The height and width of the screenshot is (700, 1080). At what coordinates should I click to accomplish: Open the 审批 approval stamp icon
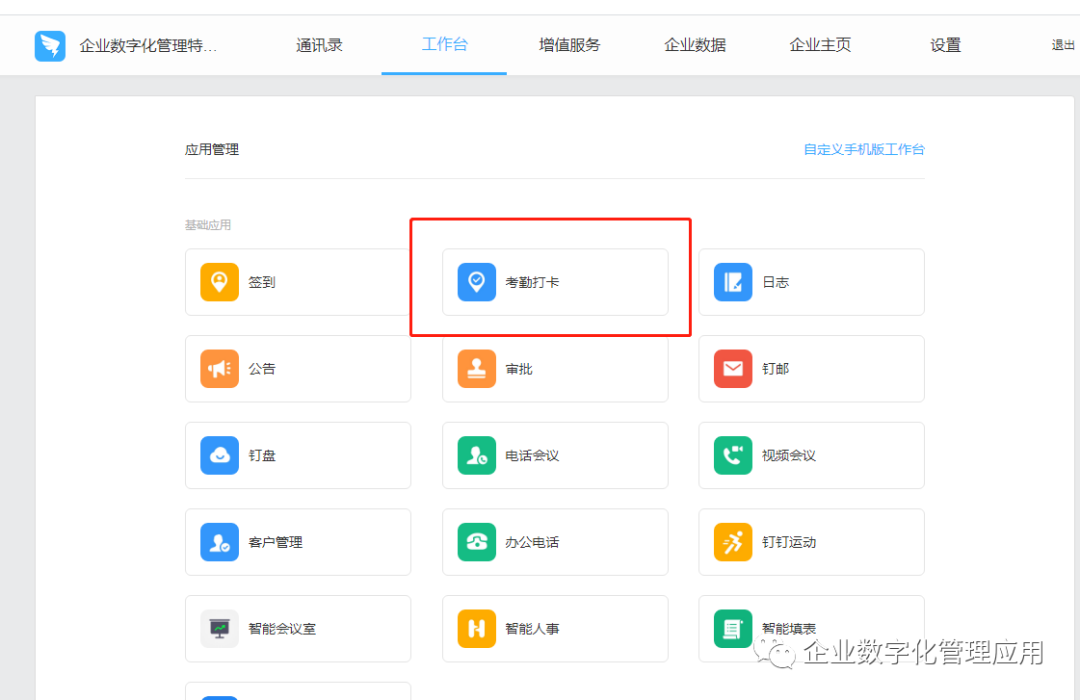click(476, 369)
